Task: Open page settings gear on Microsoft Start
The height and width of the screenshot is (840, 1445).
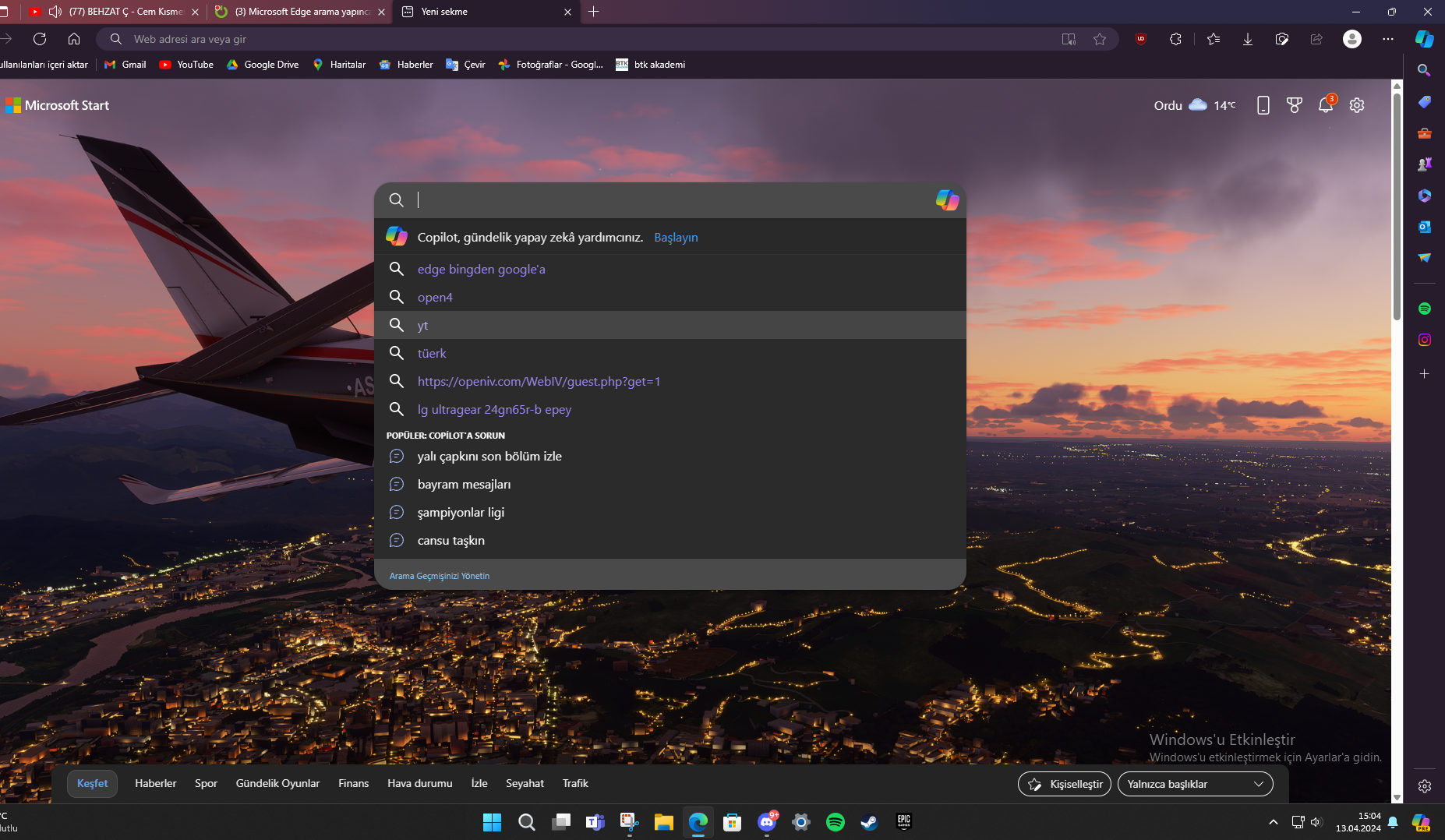Action: pyautogui.click(x=1357, y=105)
